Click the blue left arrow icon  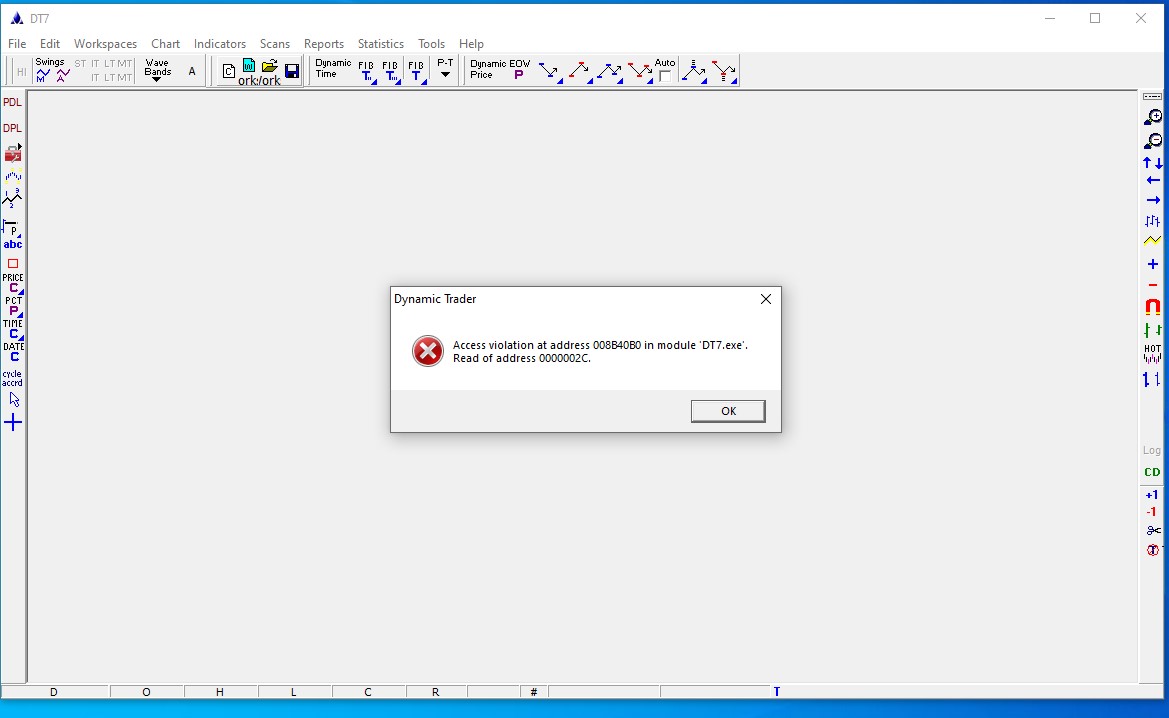tap(1153, 180)
